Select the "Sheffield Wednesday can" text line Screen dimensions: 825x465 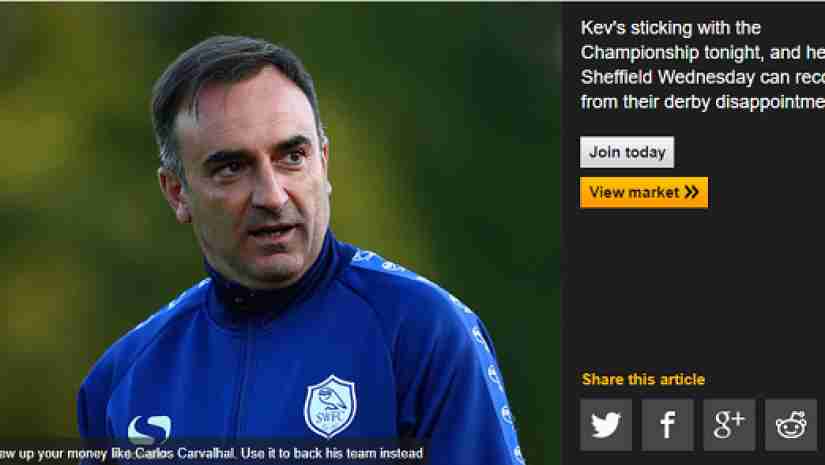(702, 77)
